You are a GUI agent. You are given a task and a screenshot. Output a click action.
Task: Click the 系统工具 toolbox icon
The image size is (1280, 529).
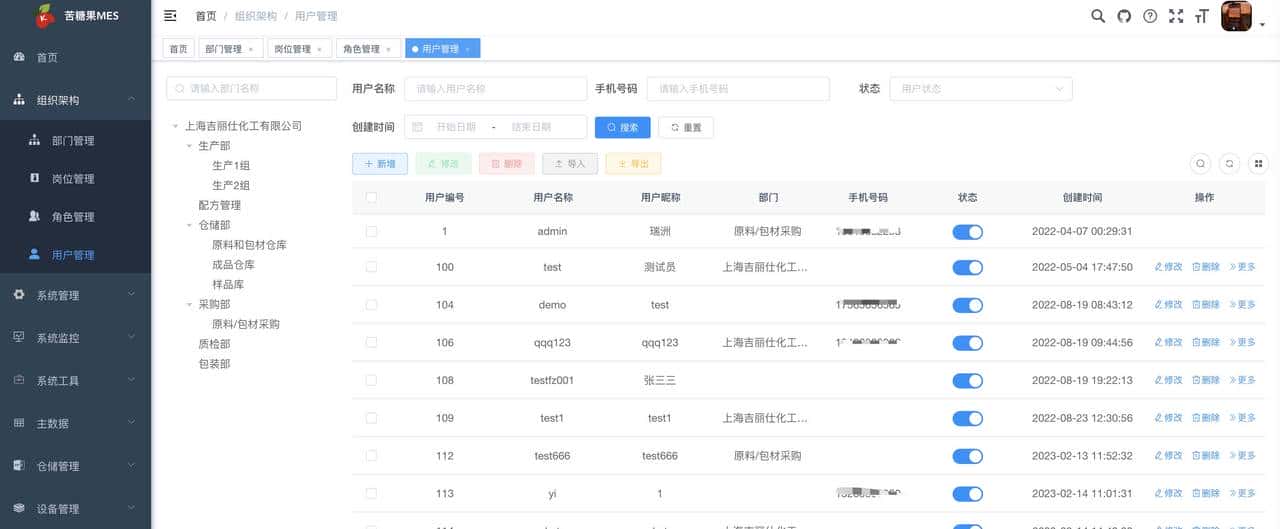pos(19,380)
